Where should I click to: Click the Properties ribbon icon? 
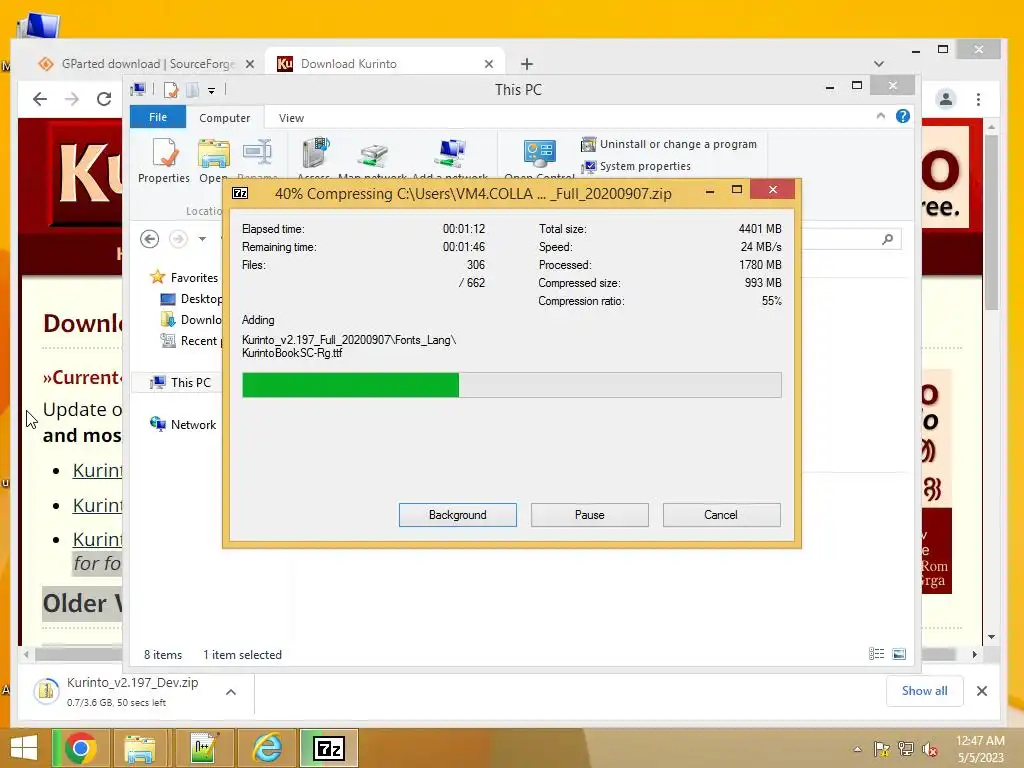point(164,160)
